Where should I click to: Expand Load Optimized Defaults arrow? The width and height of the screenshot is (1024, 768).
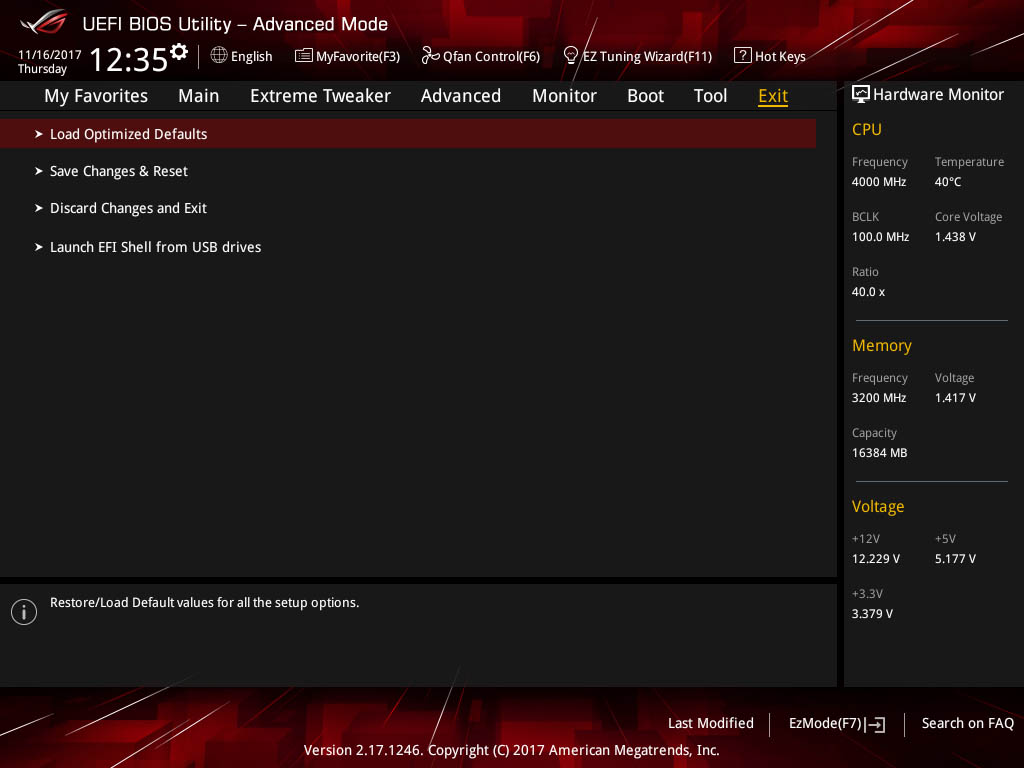click(x=39, y=134)
